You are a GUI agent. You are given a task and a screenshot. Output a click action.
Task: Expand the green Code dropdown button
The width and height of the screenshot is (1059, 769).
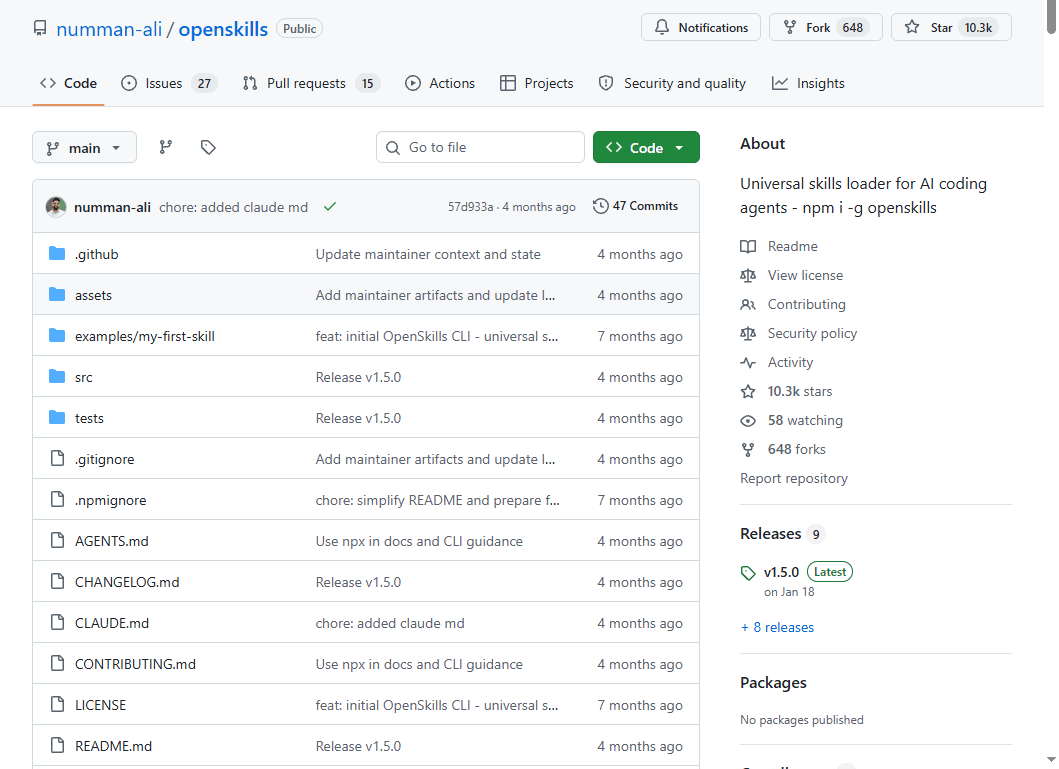(x=646, y=147)
